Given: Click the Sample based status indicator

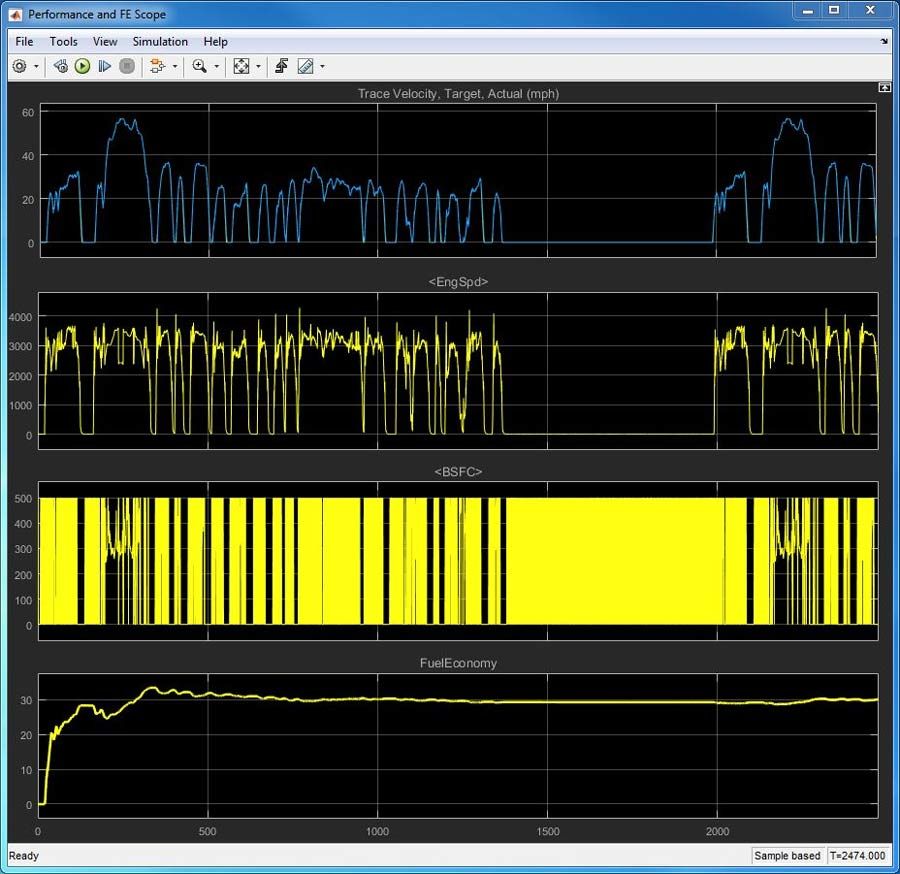Looking at the screenshot, I should coord(786,856).
